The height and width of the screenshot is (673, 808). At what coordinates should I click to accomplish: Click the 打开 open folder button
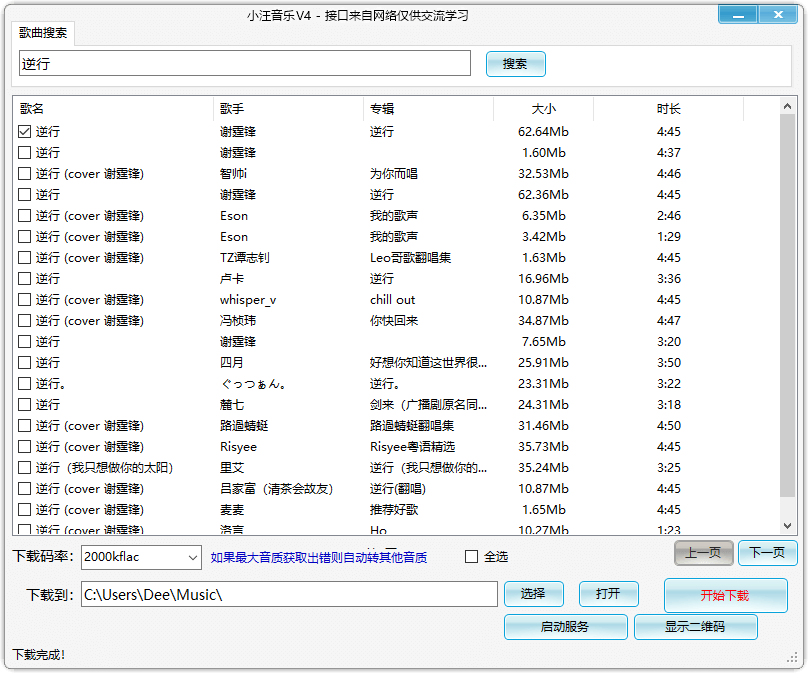point(609,594)
